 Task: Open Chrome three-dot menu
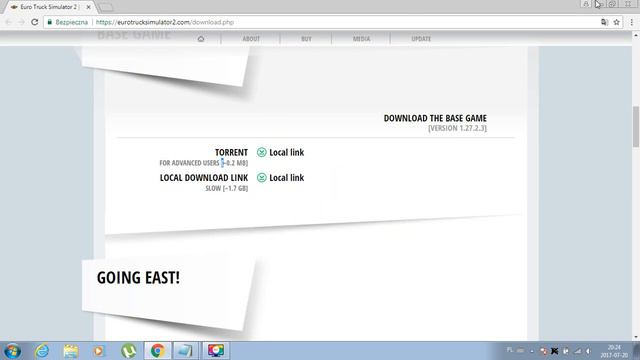tap(631, 22)
